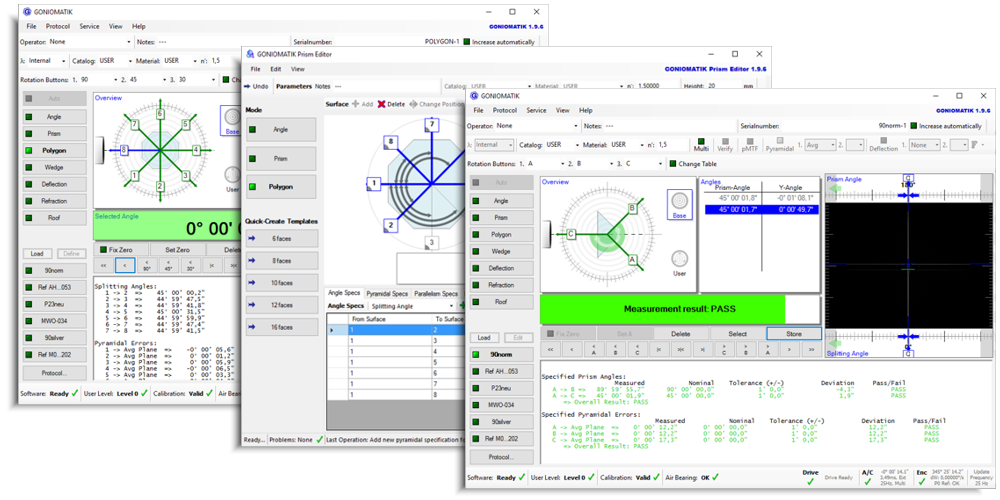Screen dimensions: 1000x500
Task: Click surface marker C in front window Overview
Action: (571, 235)
